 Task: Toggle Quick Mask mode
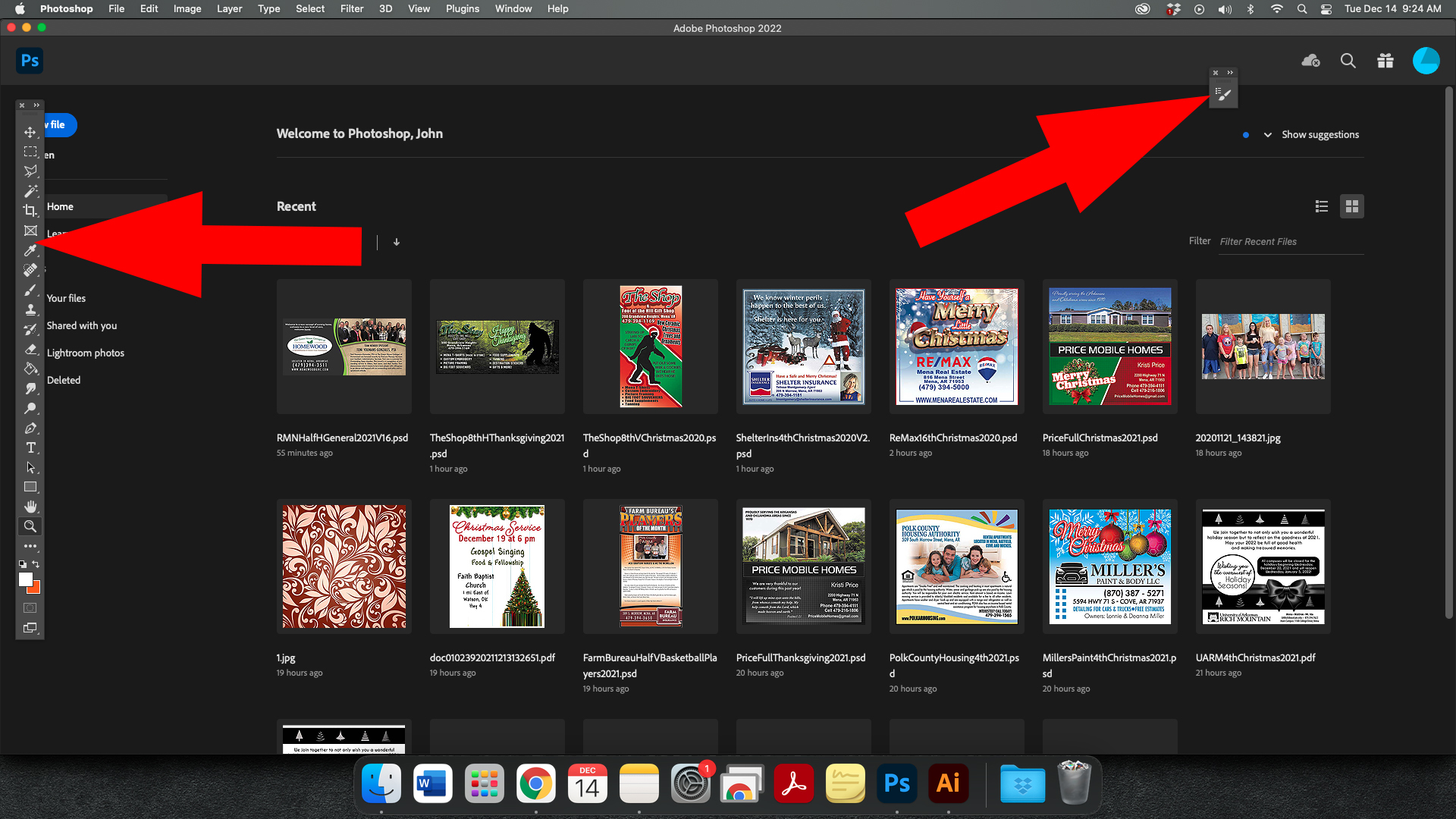coord(30,607)
